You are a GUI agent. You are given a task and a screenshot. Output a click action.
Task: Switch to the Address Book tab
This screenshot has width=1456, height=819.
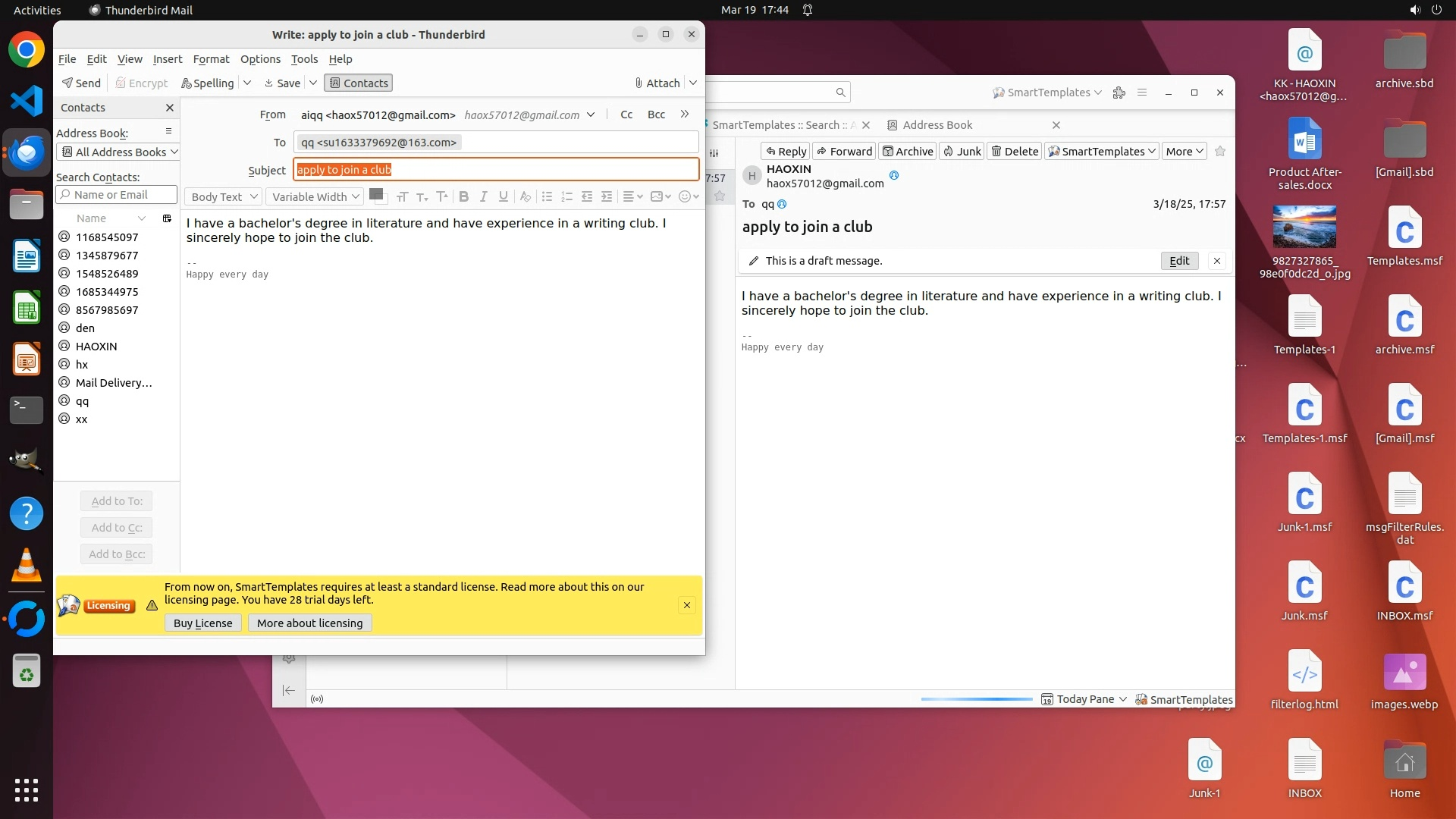pos(937,124)
